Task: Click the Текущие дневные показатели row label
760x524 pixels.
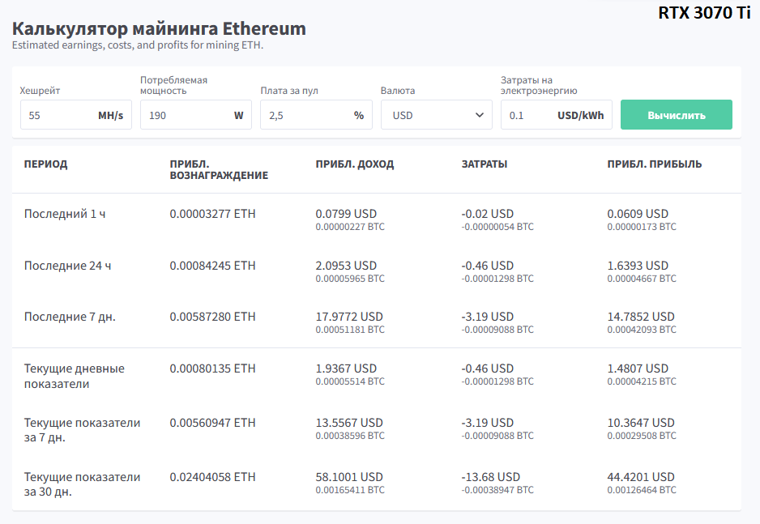Action: coord(74,376)
